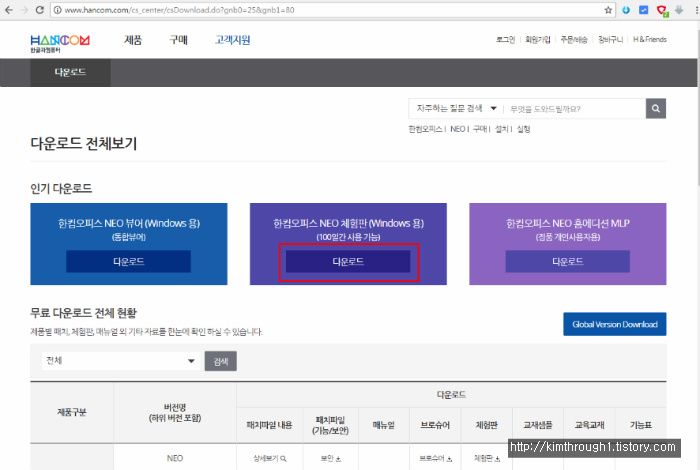Bookmark this page with the star icon
The image size is (700, 470).
tap(608, 10)
